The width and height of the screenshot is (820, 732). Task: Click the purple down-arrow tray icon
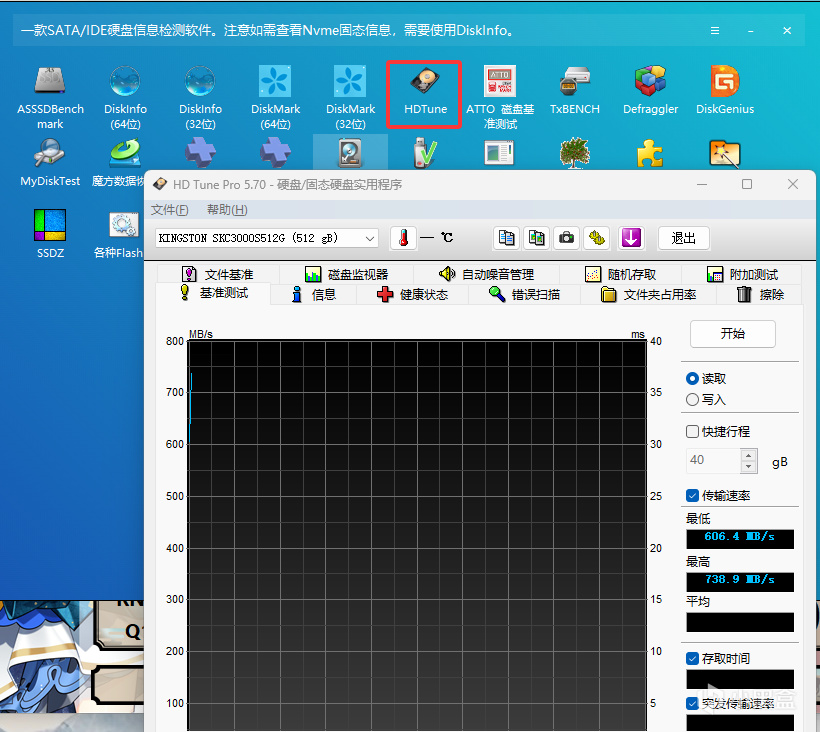631,238
